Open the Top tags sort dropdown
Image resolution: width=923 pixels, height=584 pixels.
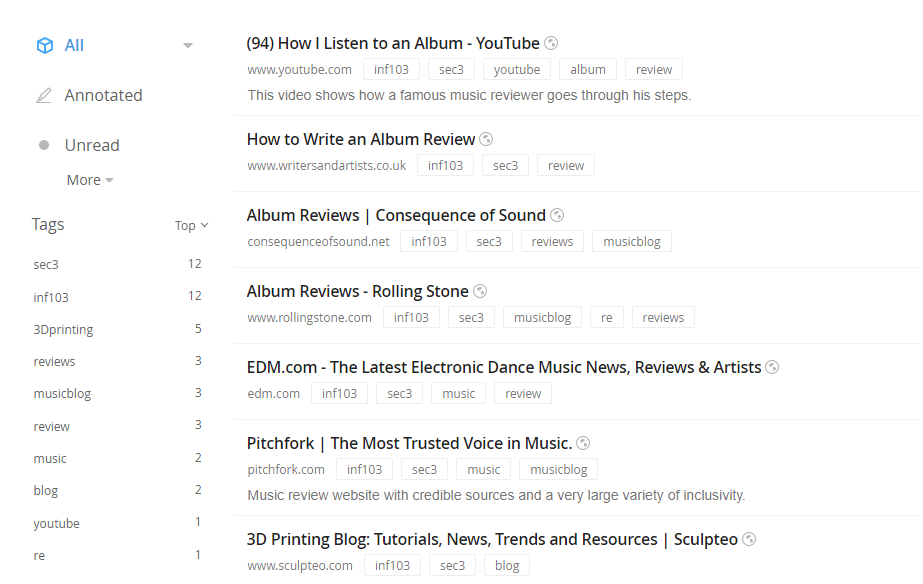click(191, 225)
